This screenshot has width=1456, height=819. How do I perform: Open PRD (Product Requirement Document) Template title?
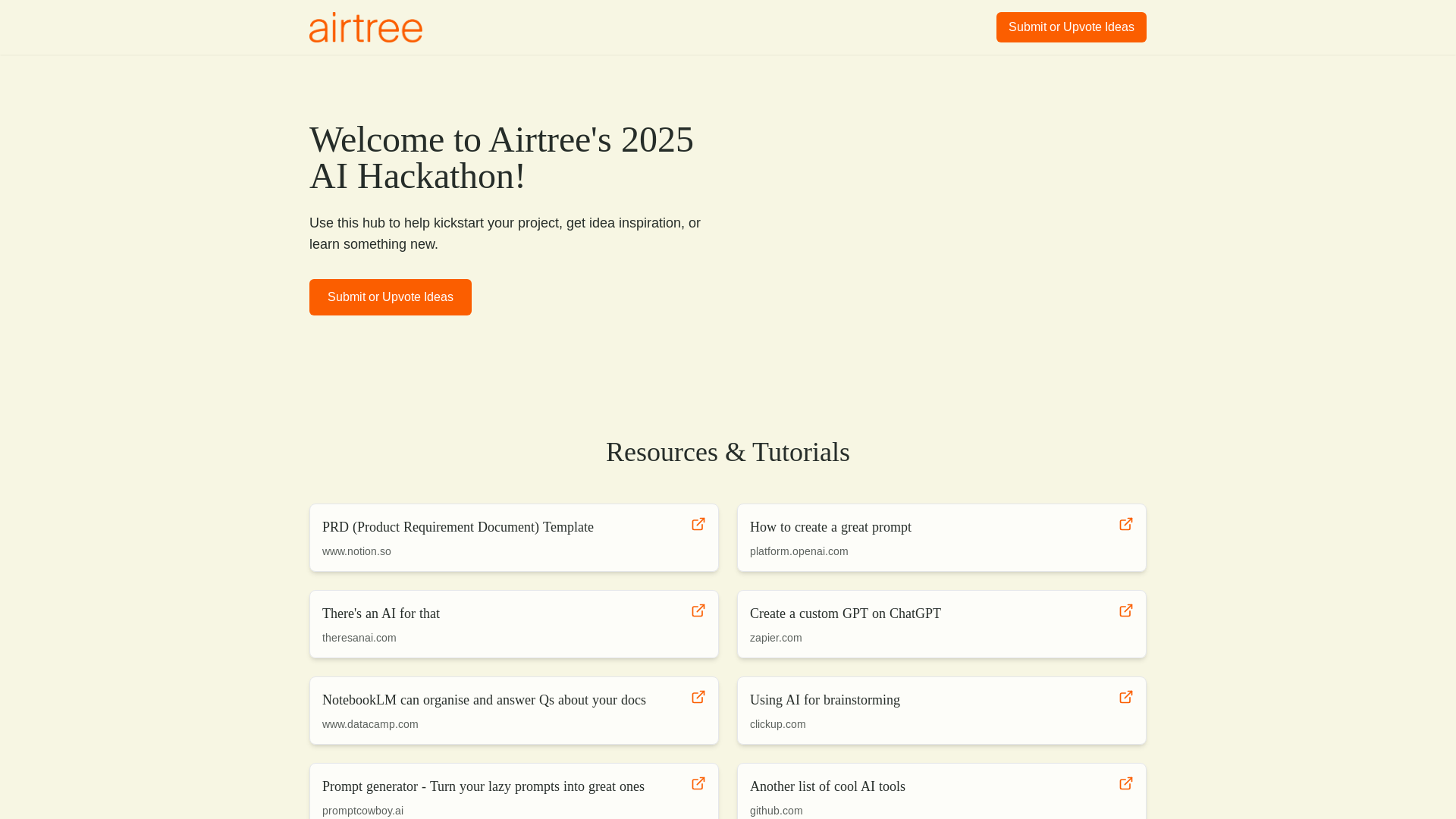click(x=458, y=527)
